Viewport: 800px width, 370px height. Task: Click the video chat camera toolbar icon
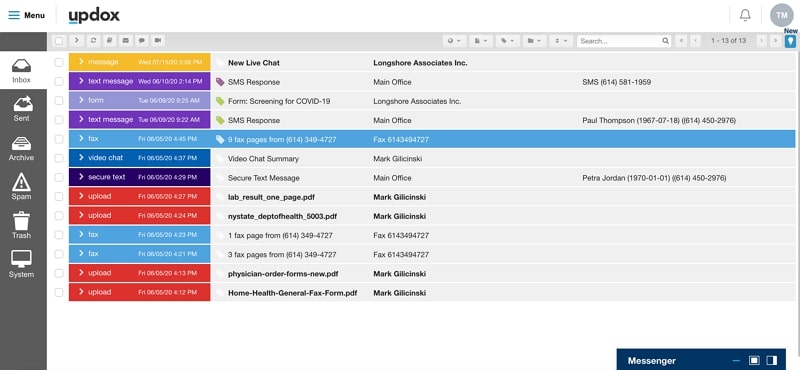click(158, 40)
